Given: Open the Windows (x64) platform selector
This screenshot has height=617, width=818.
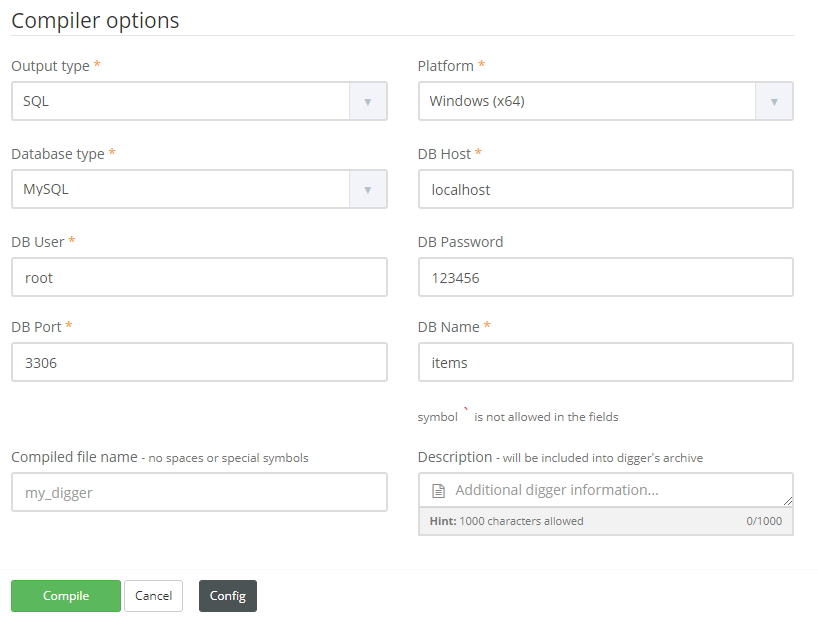Looking at the screenshot, I should (x=606, y=101).
